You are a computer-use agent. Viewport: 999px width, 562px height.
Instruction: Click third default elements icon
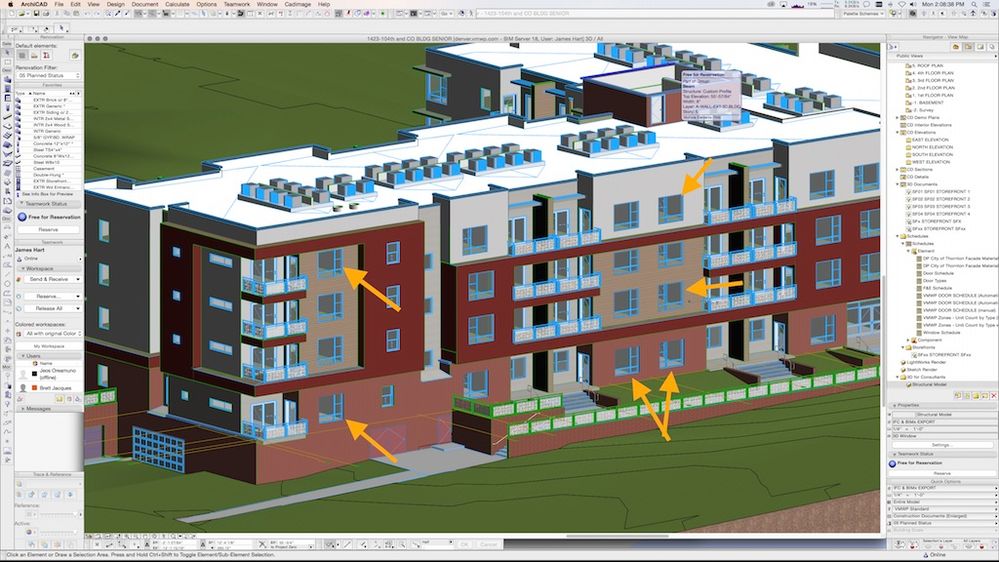pos(47,55)
